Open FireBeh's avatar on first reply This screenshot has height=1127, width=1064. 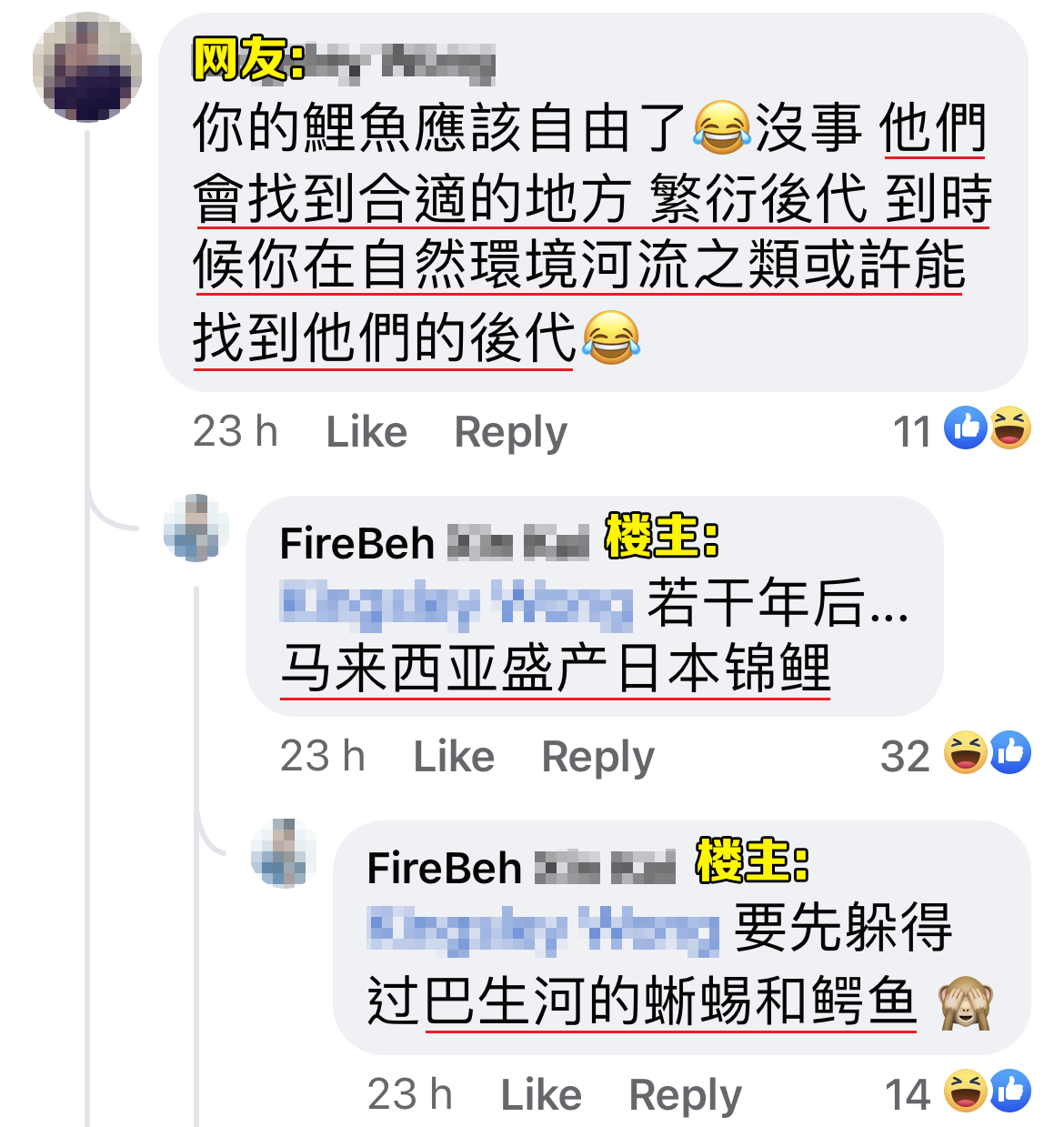[x=196, y=528]
